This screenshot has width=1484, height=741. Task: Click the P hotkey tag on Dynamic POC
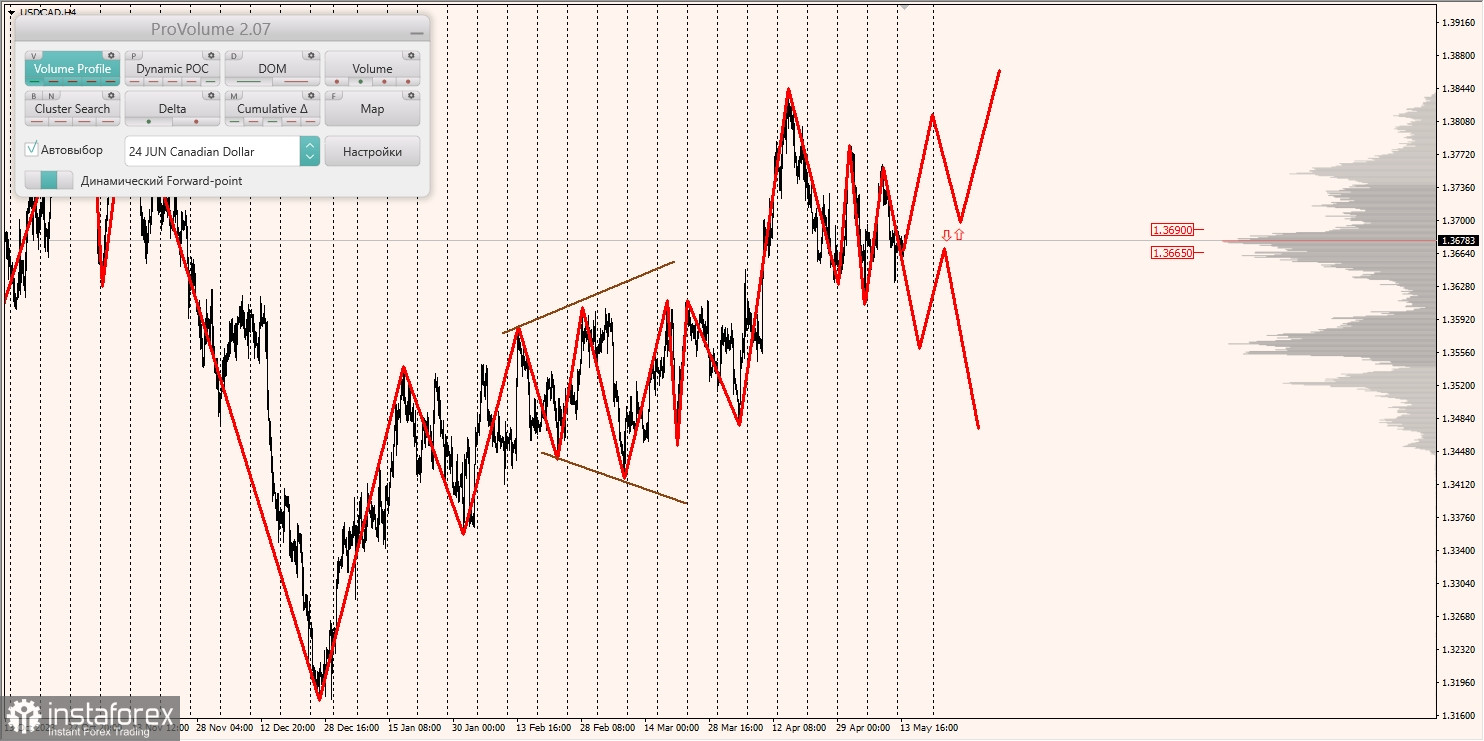click(x=134, y=56)
